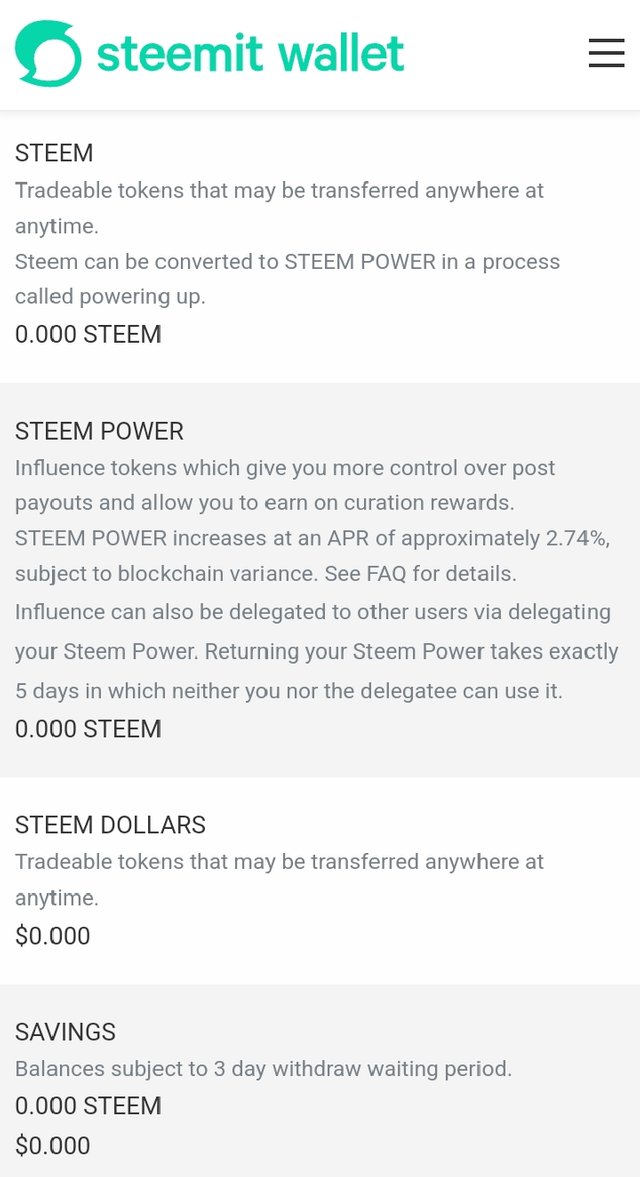Click the delegating Steem Power description
Image resolution: width=640 pixels, height=1177 pixels.
click(x=316, y=652)
